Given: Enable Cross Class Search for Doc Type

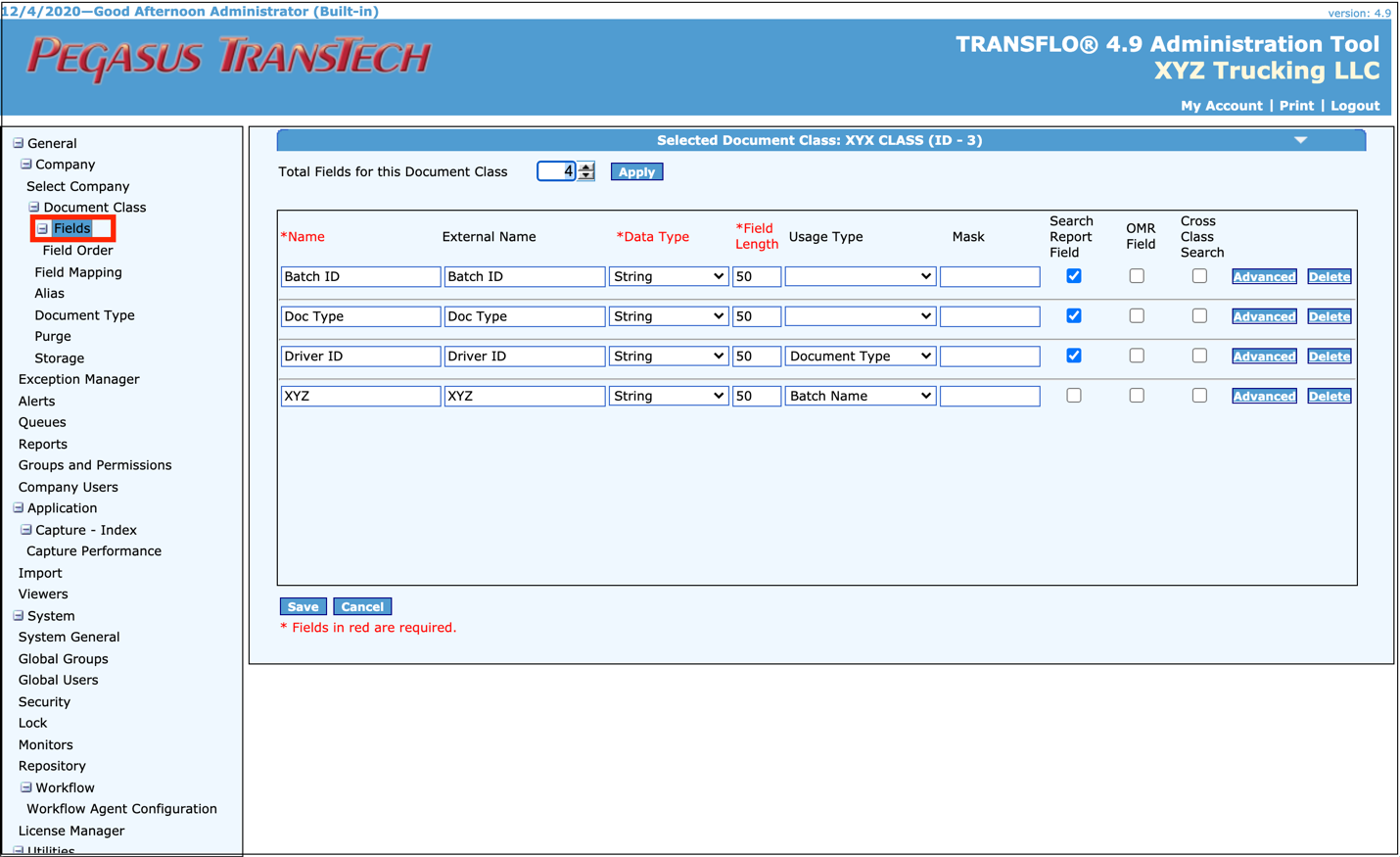Looking at the screenshot, I should (x=1199, y=315).
